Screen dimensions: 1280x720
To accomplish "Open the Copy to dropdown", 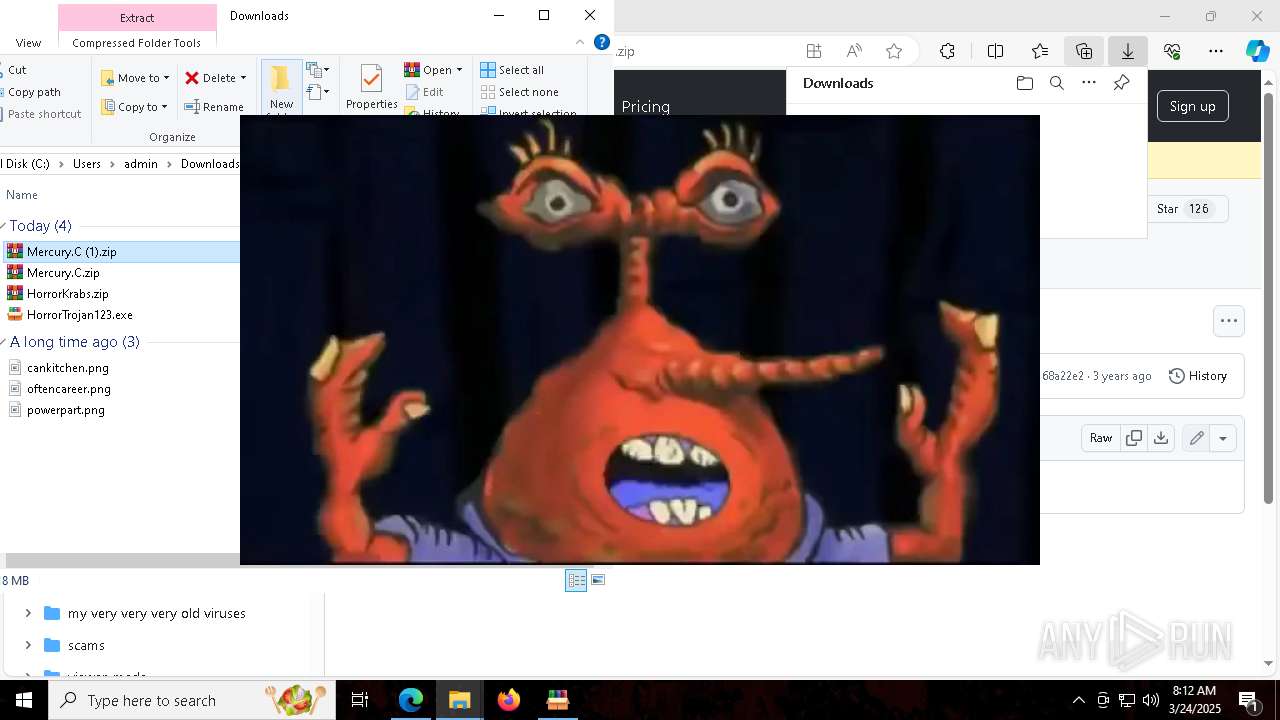I will point(135,107).
